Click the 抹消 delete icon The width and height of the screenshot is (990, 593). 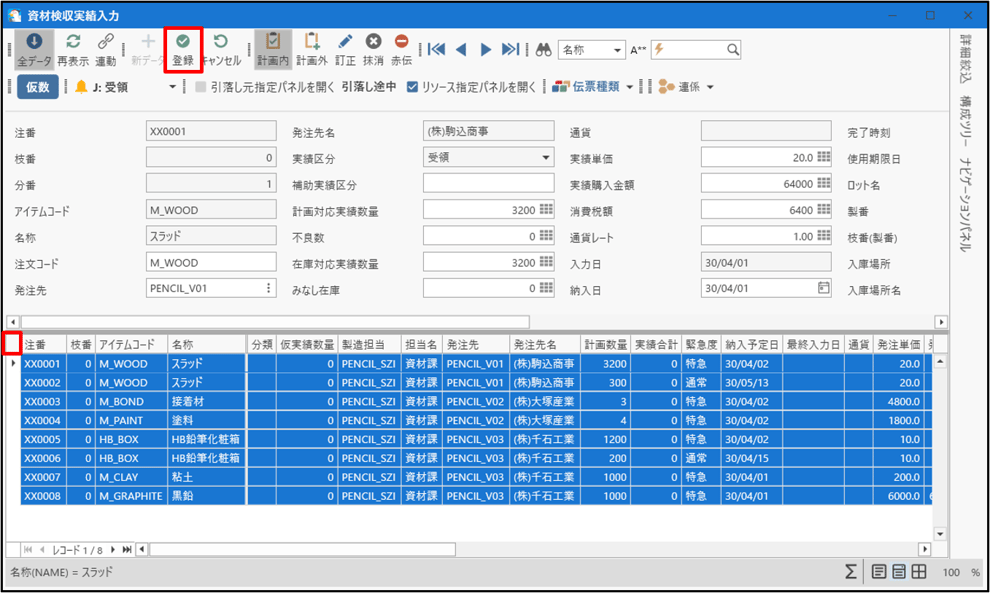coord(373,42)
